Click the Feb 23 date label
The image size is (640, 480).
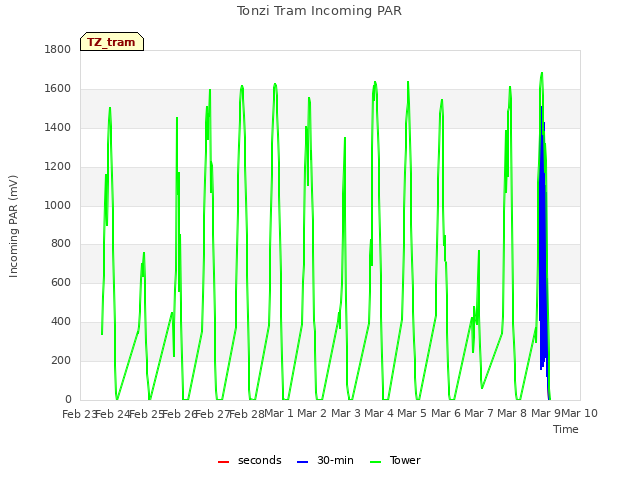click(79, 414)
